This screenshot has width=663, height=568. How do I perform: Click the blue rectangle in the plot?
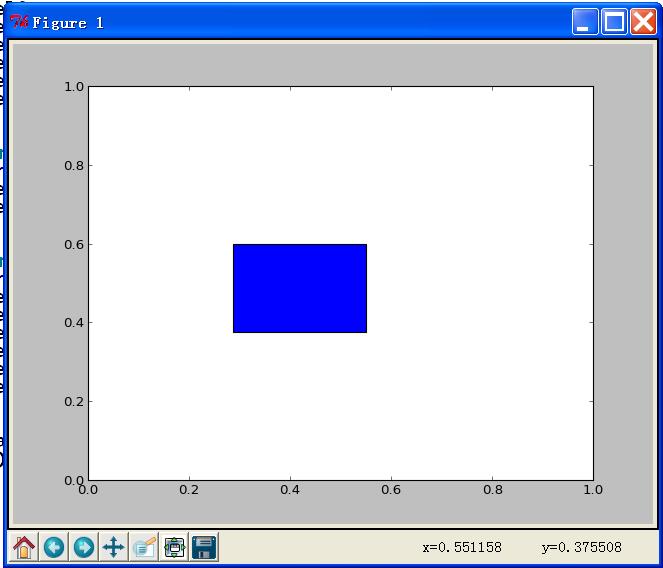point(300,288)
